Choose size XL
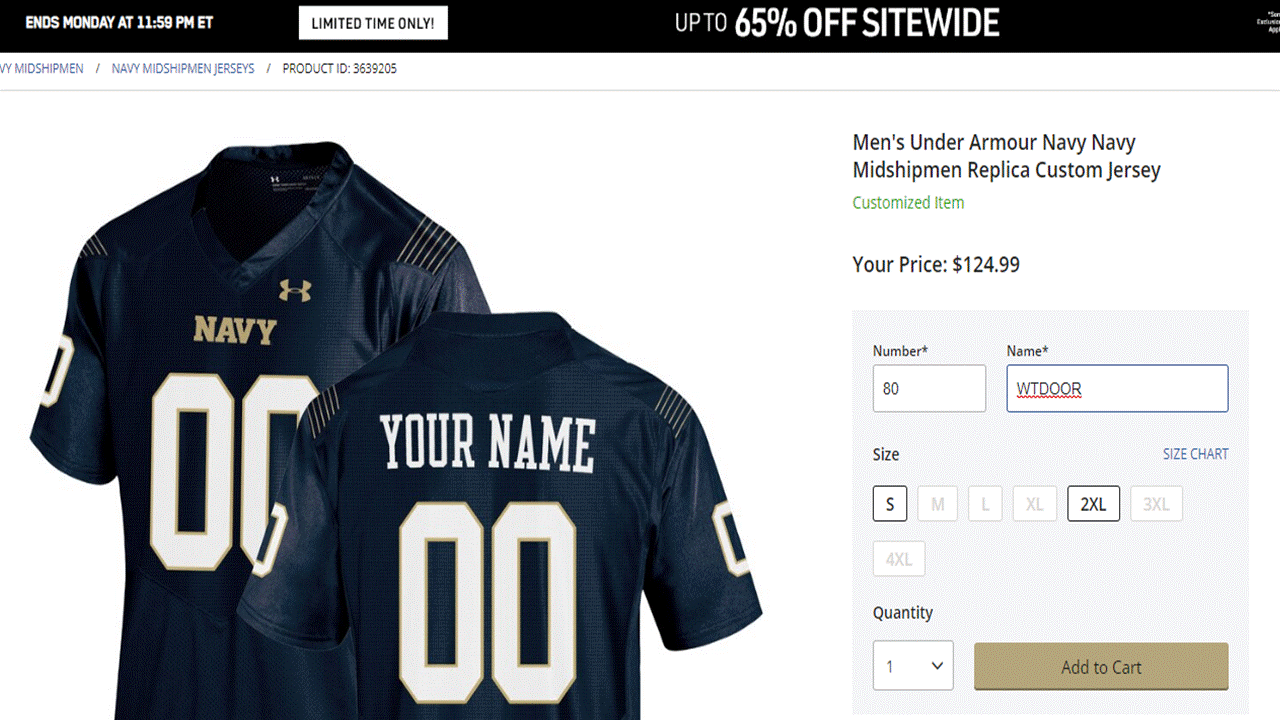Image resolution: width=1280 pixels, height=720 pixels. coord(1034,504)
